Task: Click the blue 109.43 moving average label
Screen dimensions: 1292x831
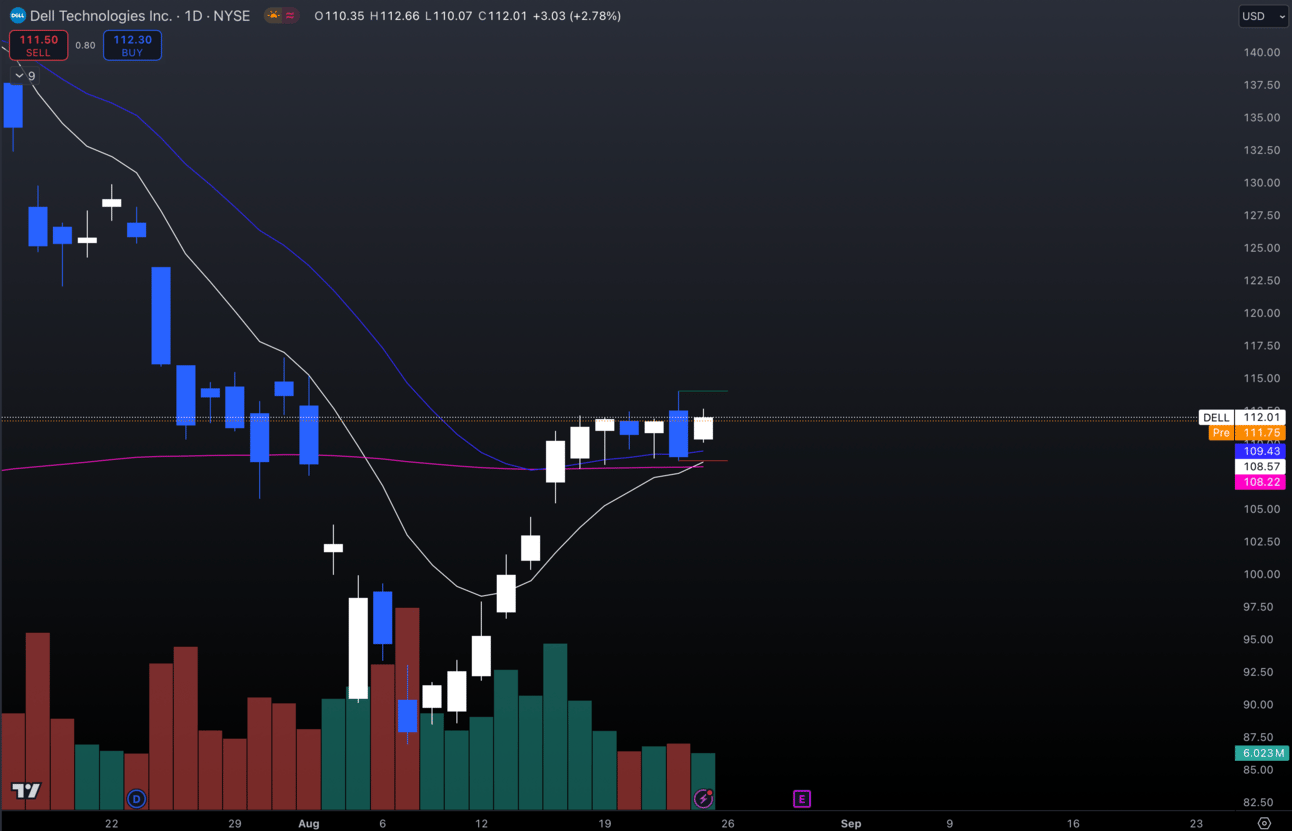Action: (x=1260, y=451)
